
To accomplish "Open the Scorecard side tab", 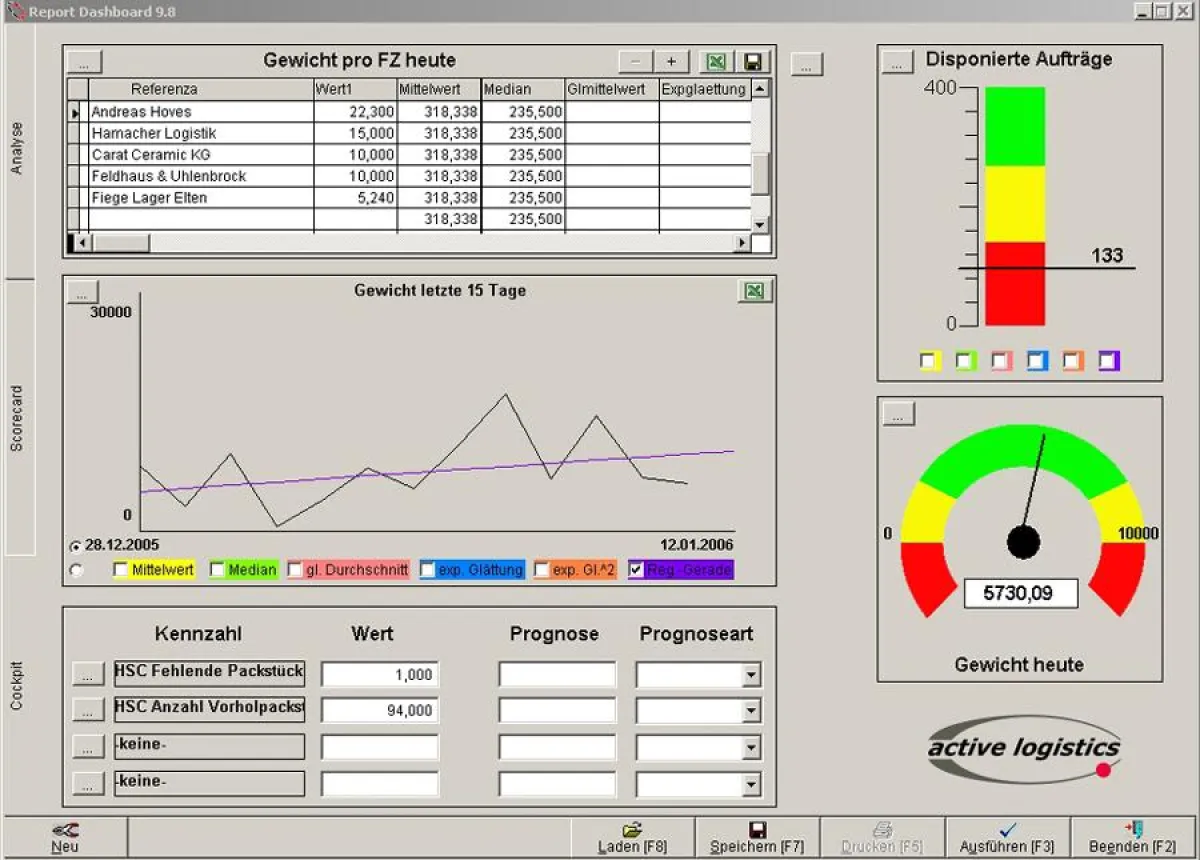I will pos(18,418).
